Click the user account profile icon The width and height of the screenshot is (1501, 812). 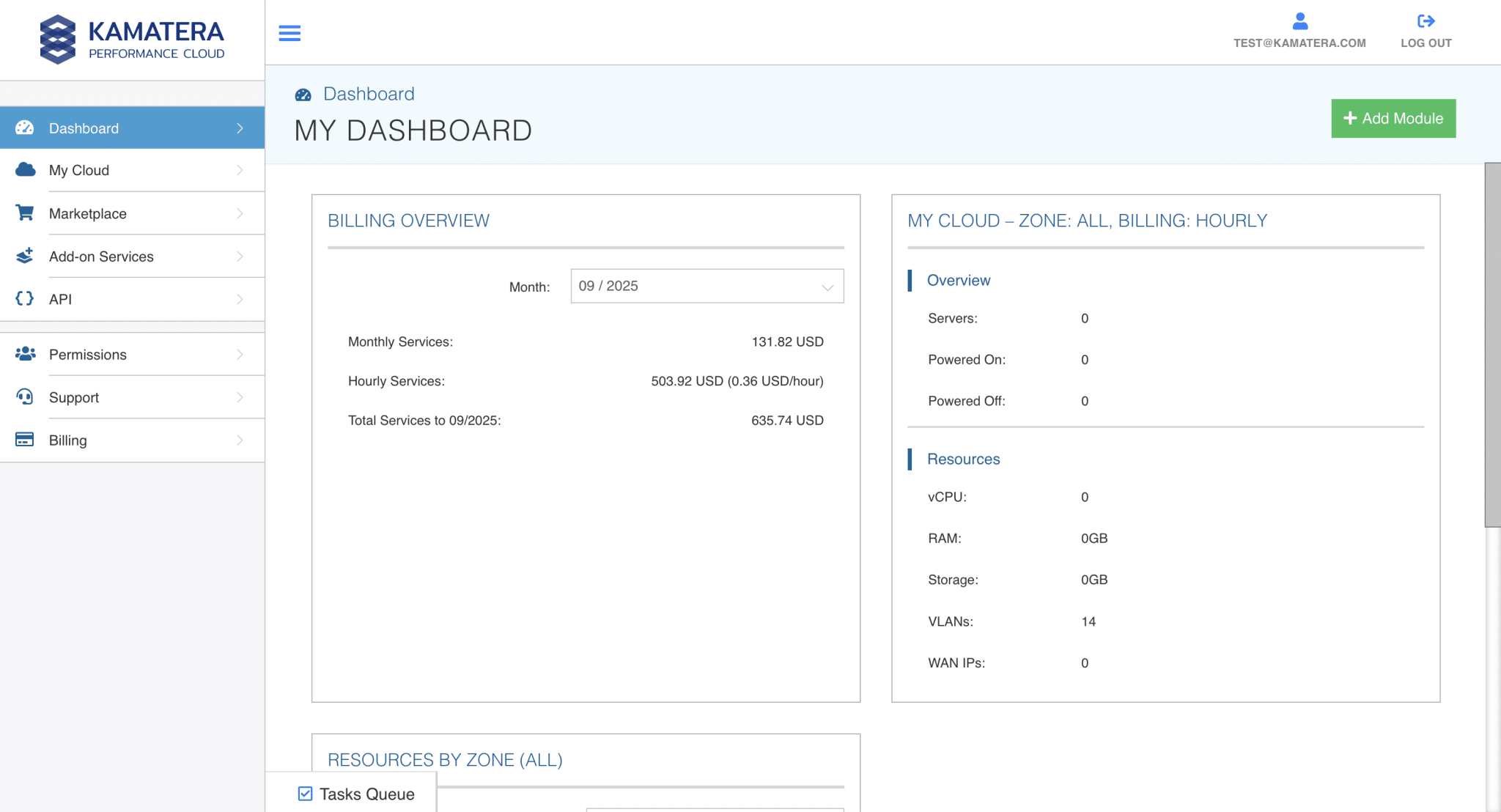pos(1299,21)
